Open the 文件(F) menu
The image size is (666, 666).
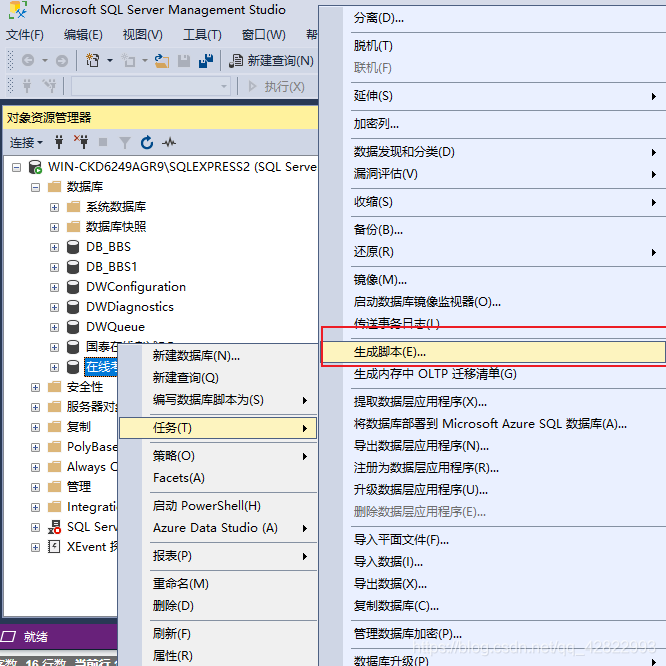click(x=25, y=34)
